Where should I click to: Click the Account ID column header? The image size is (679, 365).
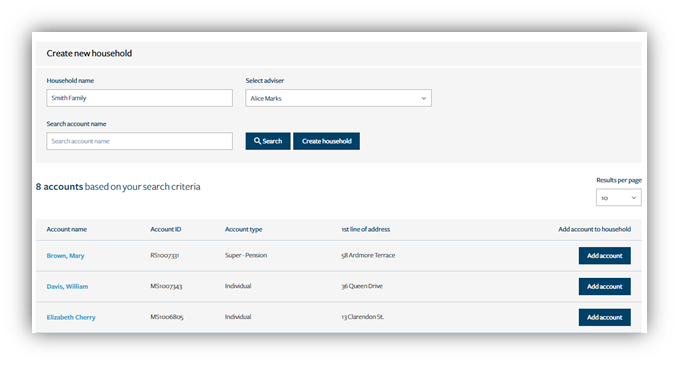[x=166, y=229]
